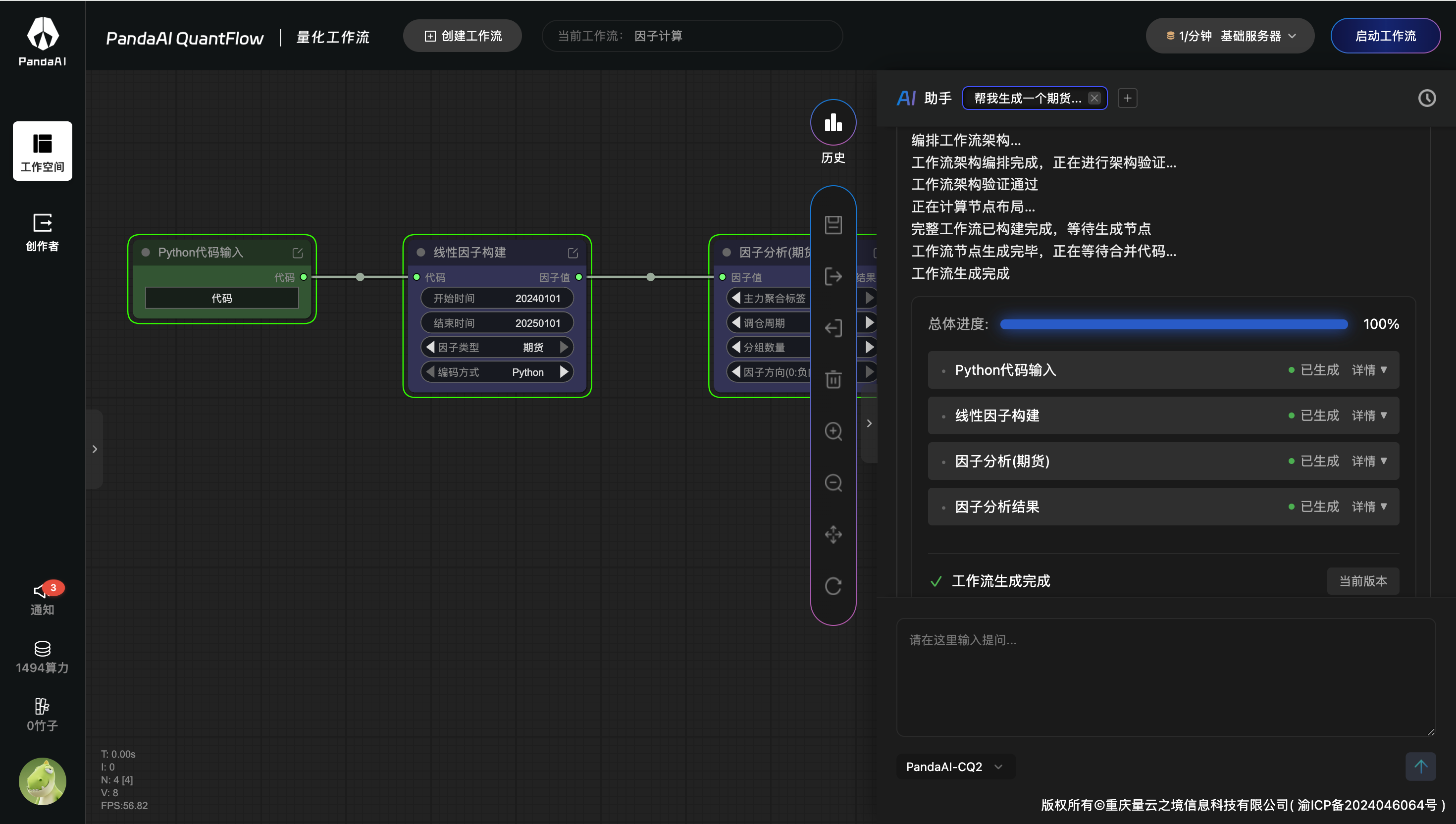Click the Python代码输入 progress row

click(x=1163, y=369)
